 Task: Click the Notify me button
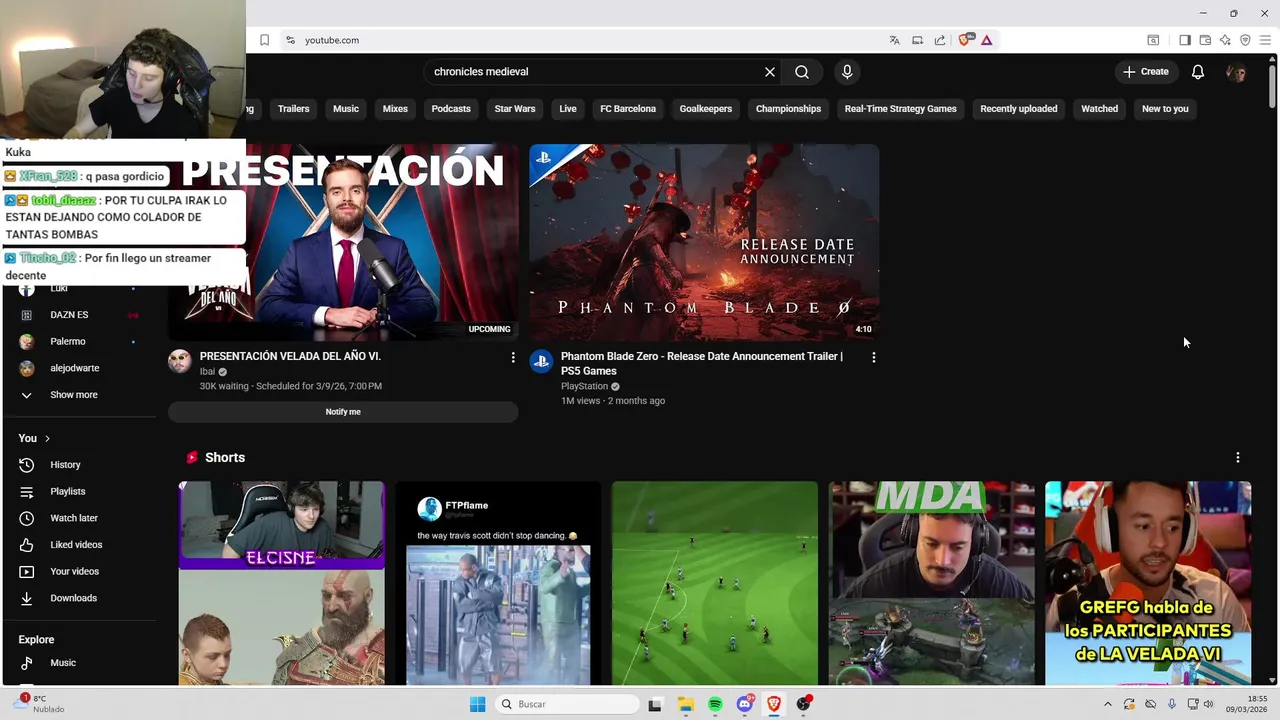point(343,412)
